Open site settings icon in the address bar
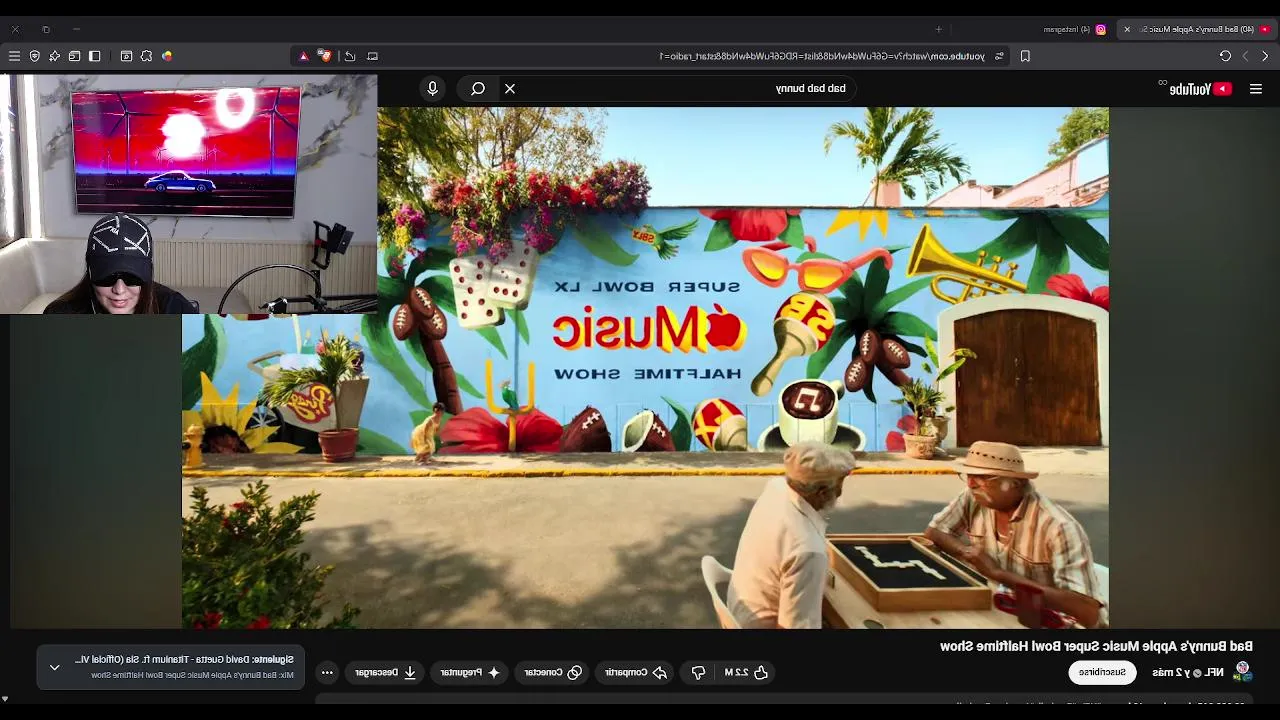 (998, 56)
